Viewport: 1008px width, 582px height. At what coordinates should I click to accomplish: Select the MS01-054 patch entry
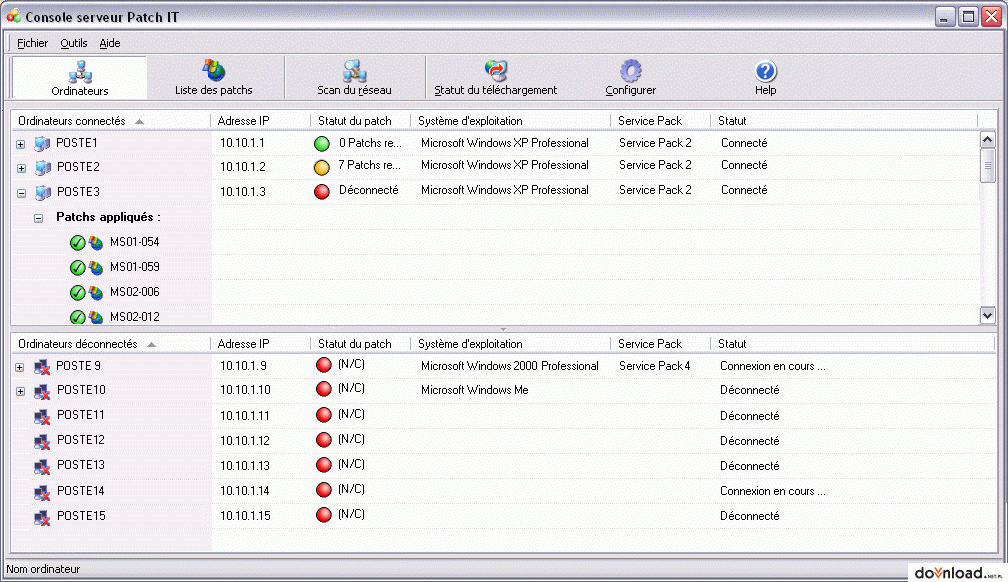pos(134,242)
